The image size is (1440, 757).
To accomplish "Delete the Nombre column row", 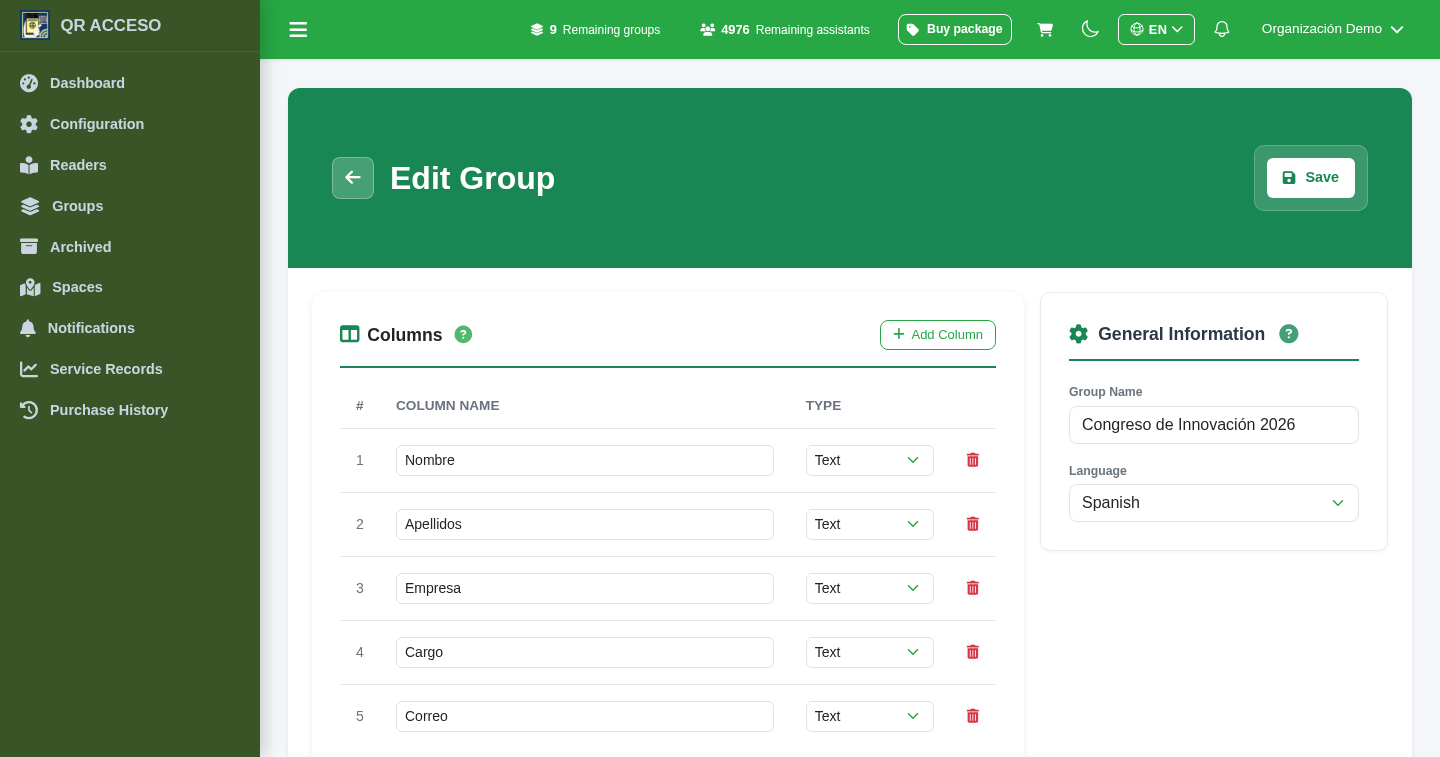I will (973, 460).
